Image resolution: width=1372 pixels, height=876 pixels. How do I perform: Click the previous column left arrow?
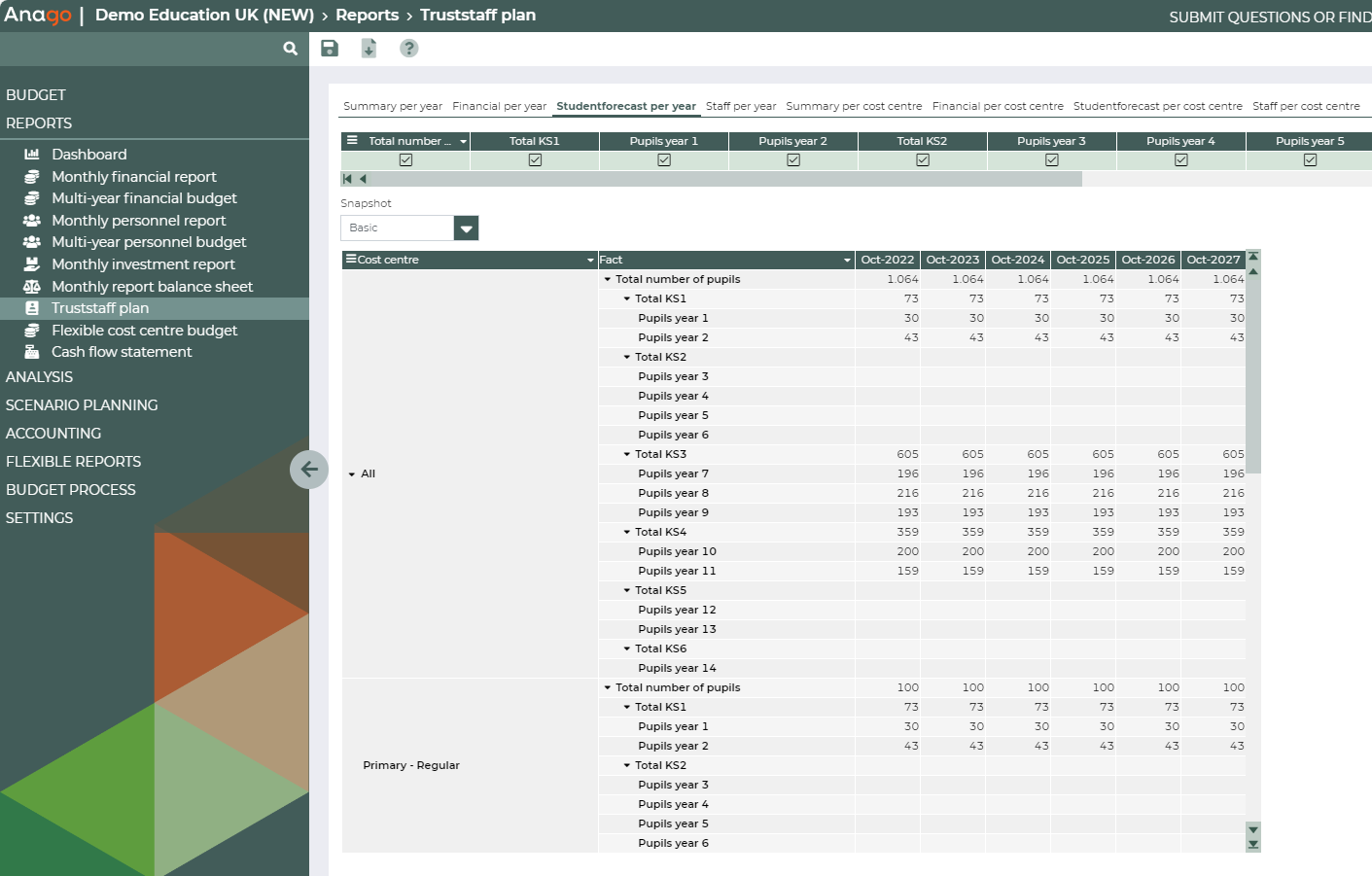click(363, 179)
